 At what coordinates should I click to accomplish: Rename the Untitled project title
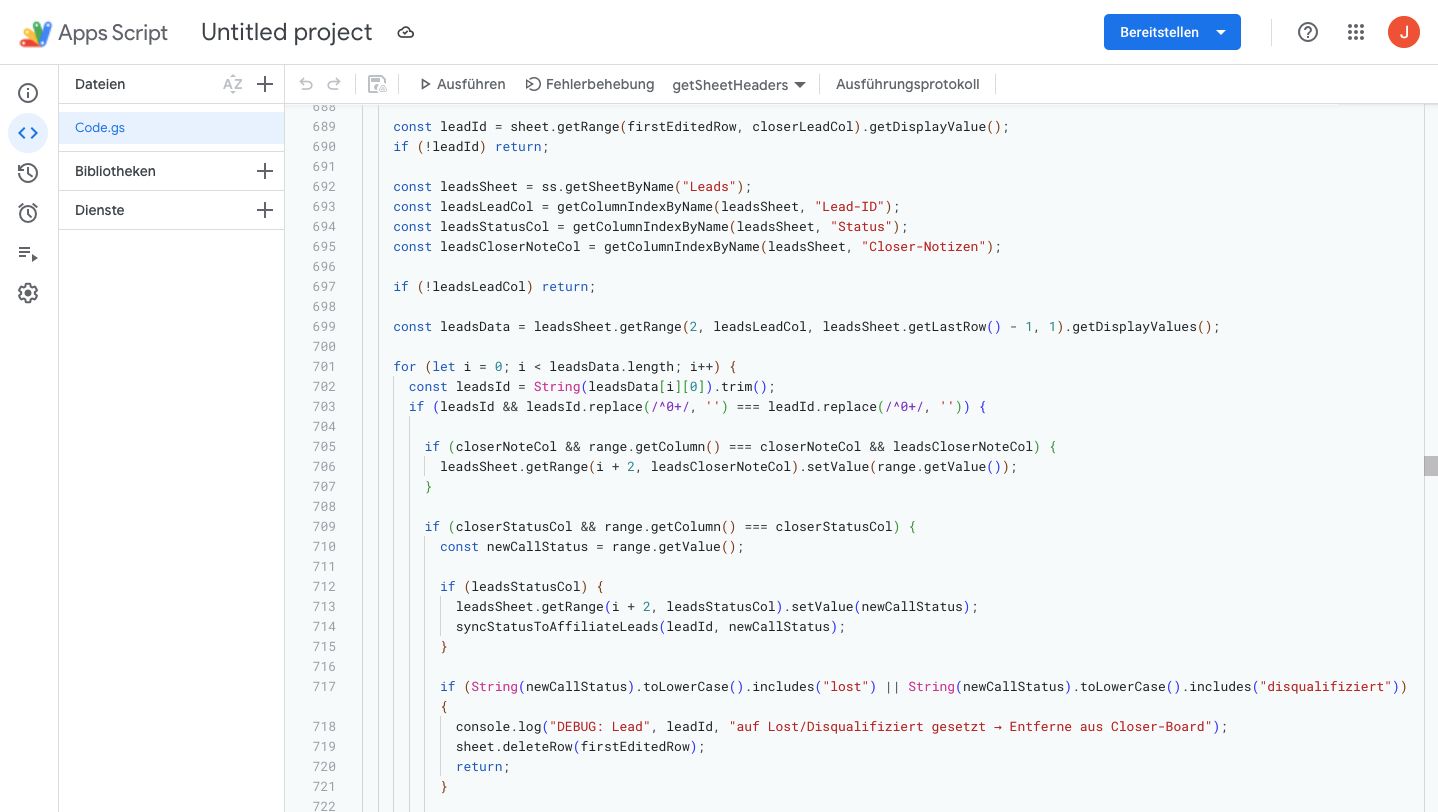pos(287,33)
